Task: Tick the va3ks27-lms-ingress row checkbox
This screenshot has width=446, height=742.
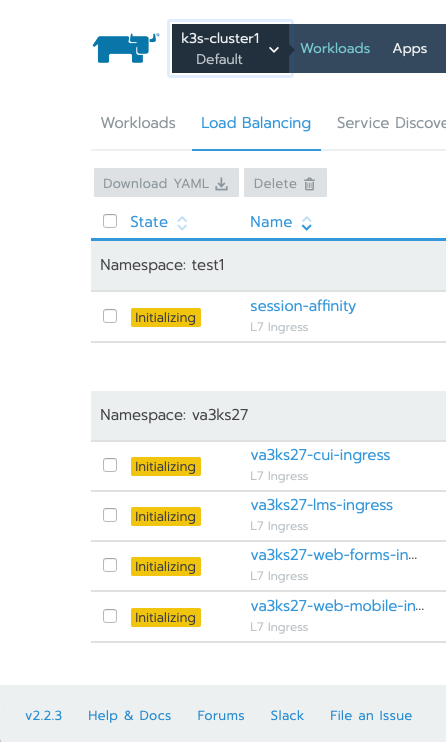Action: pyautogui.click(x=110, y=515)
